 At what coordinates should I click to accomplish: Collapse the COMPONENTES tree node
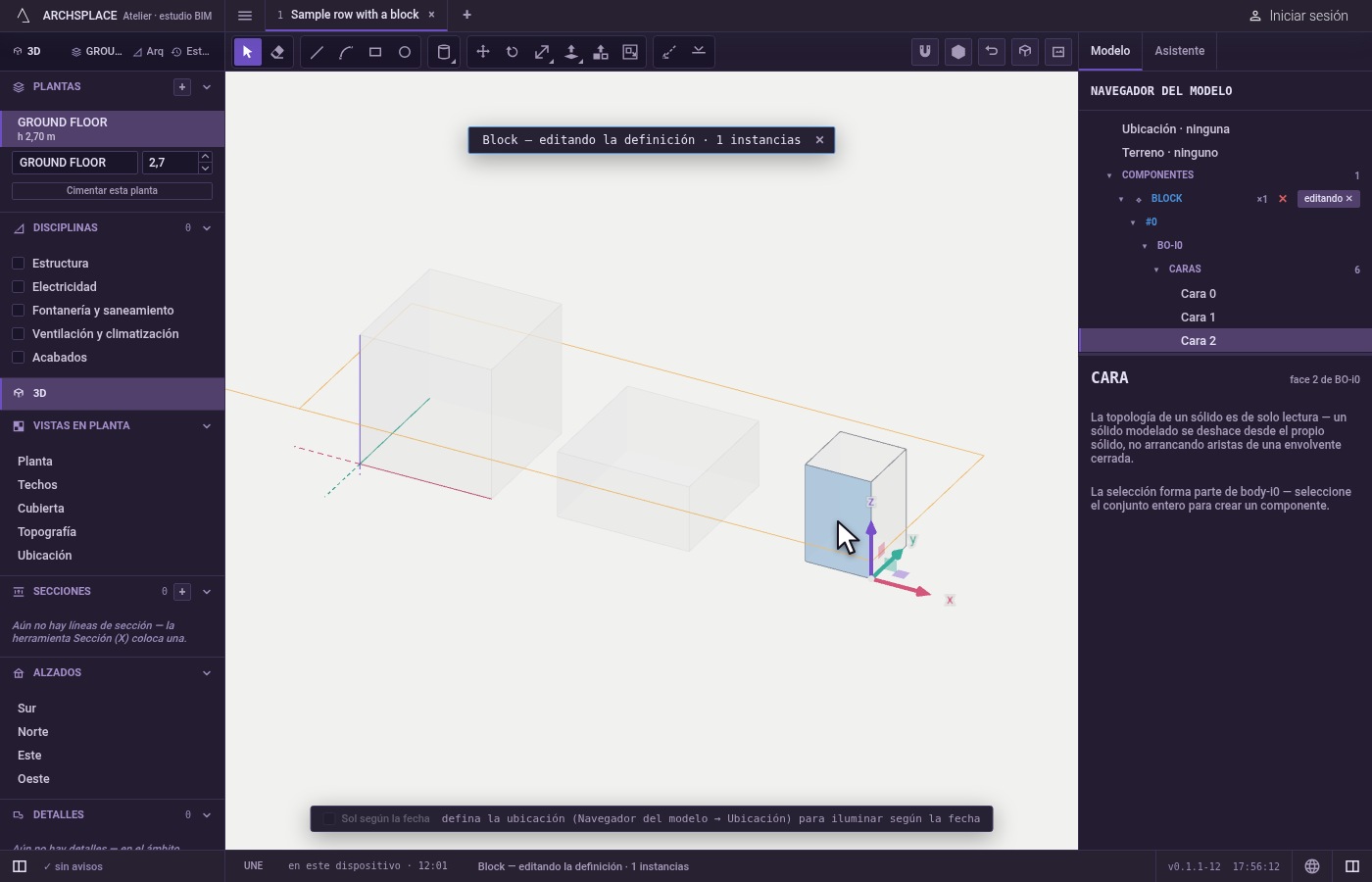click(x=1109, y=175)
